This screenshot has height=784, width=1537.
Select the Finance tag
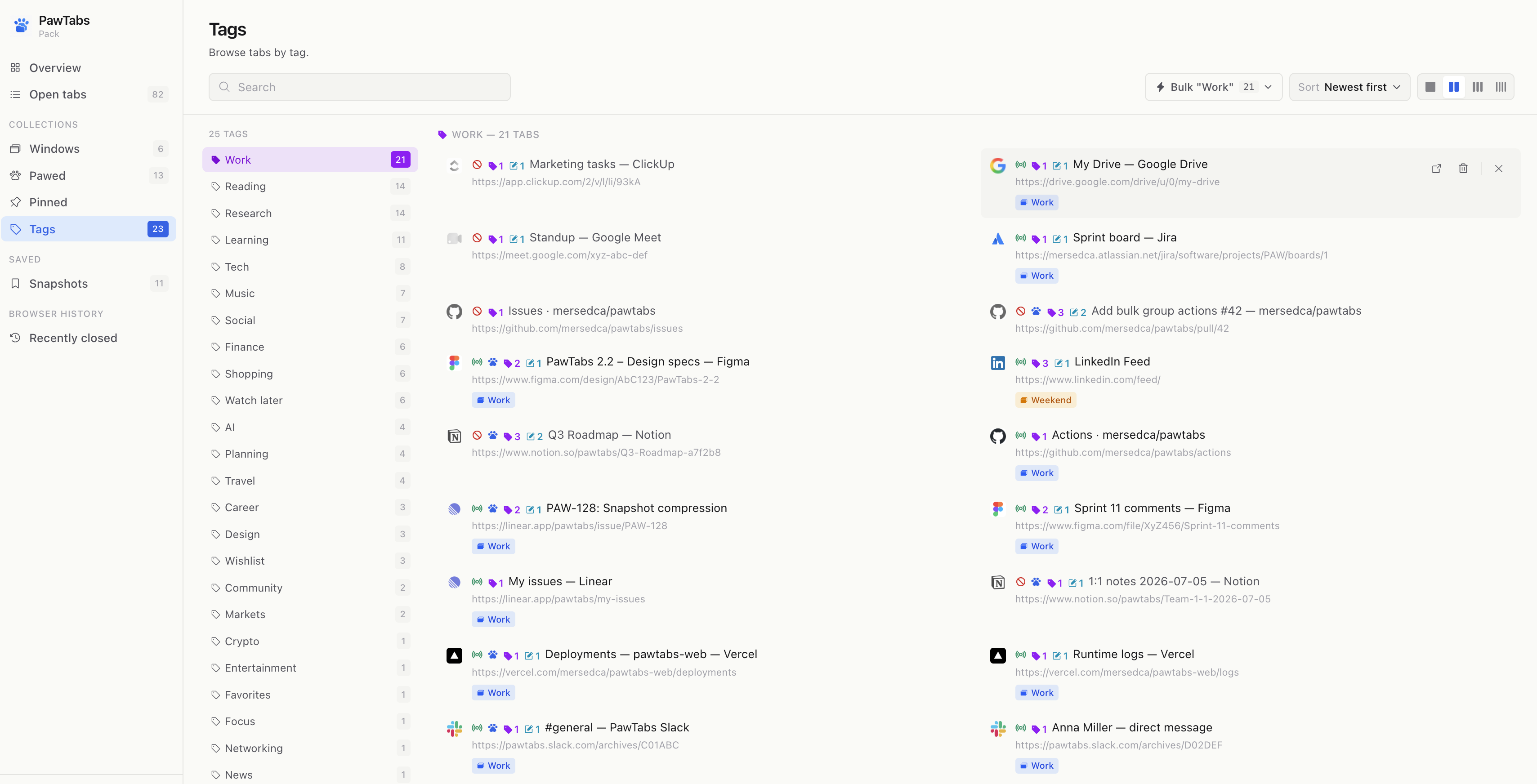[x=310, y=347]
